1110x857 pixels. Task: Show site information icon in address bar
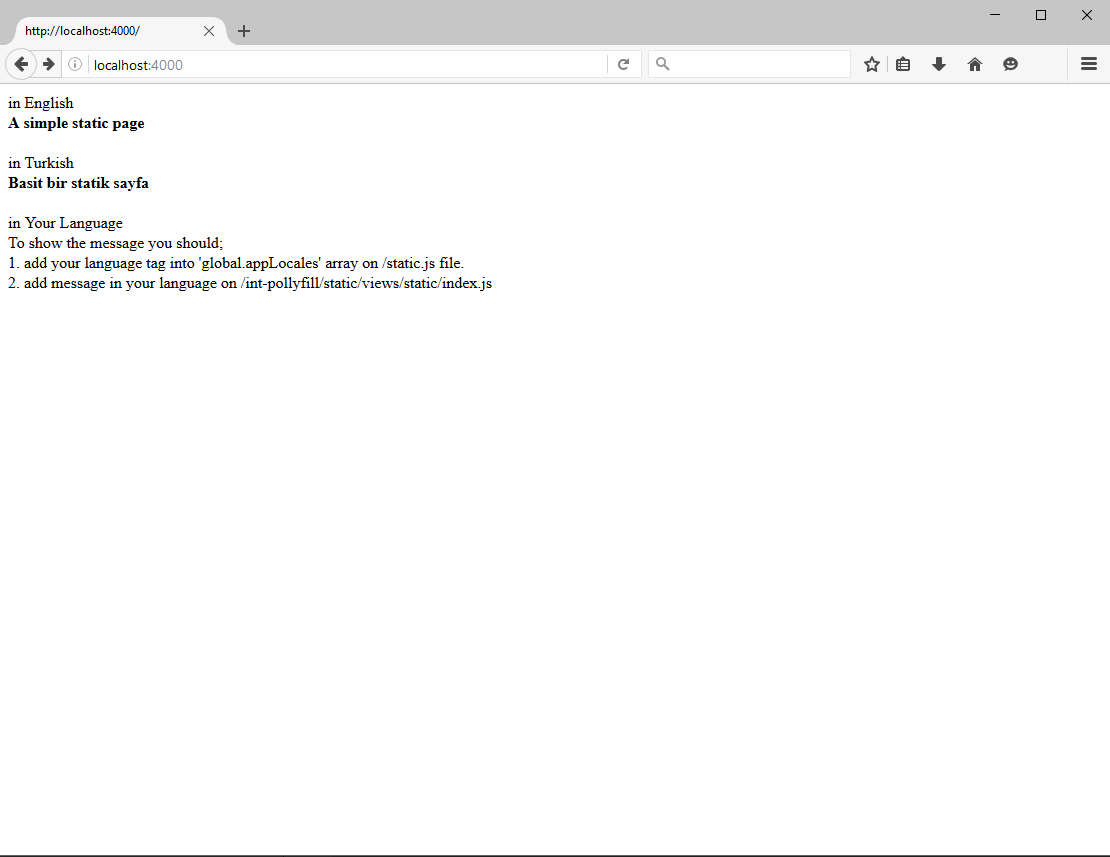click(74, 64)
